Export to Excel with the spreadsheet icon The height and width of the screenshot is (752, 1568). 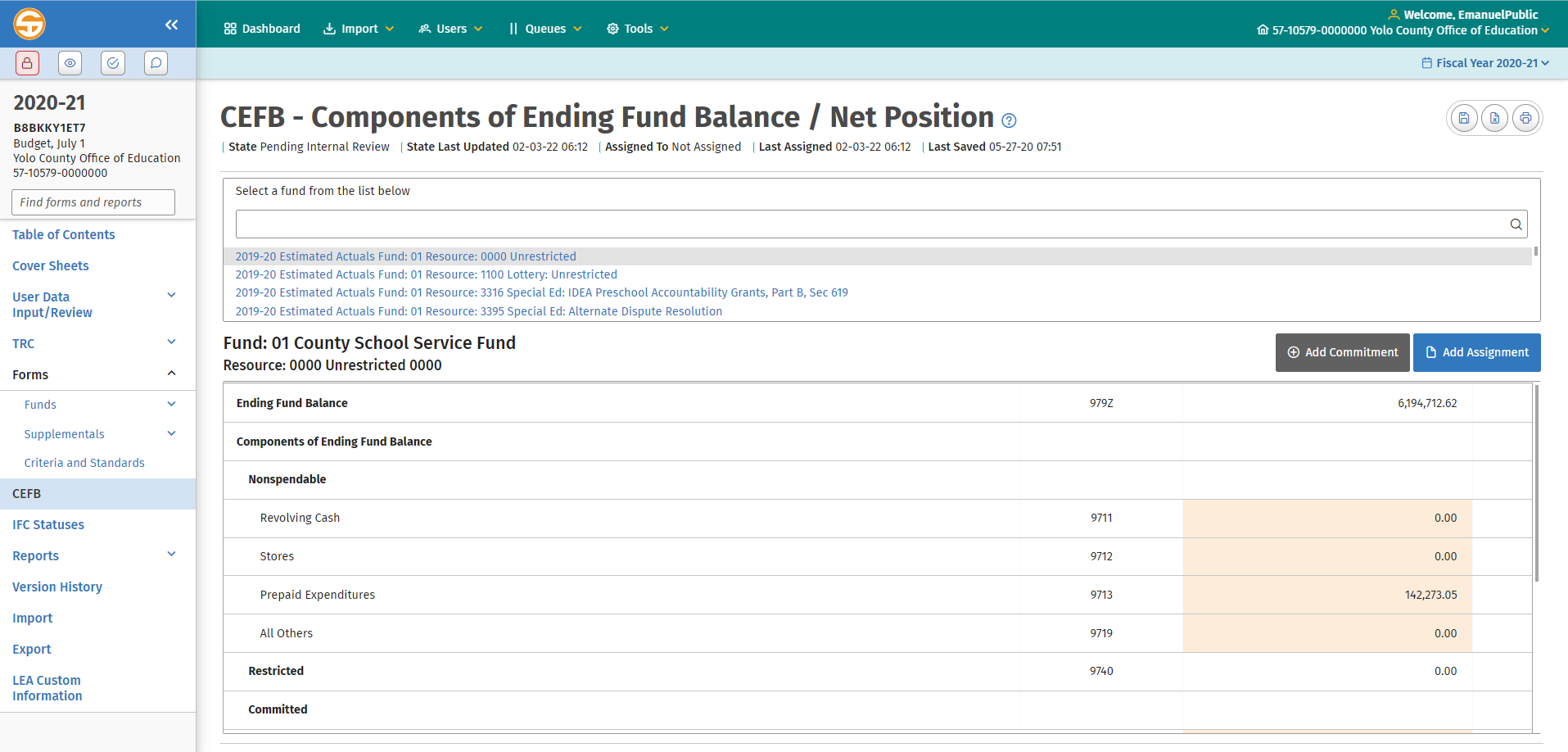coord(1494,117)
